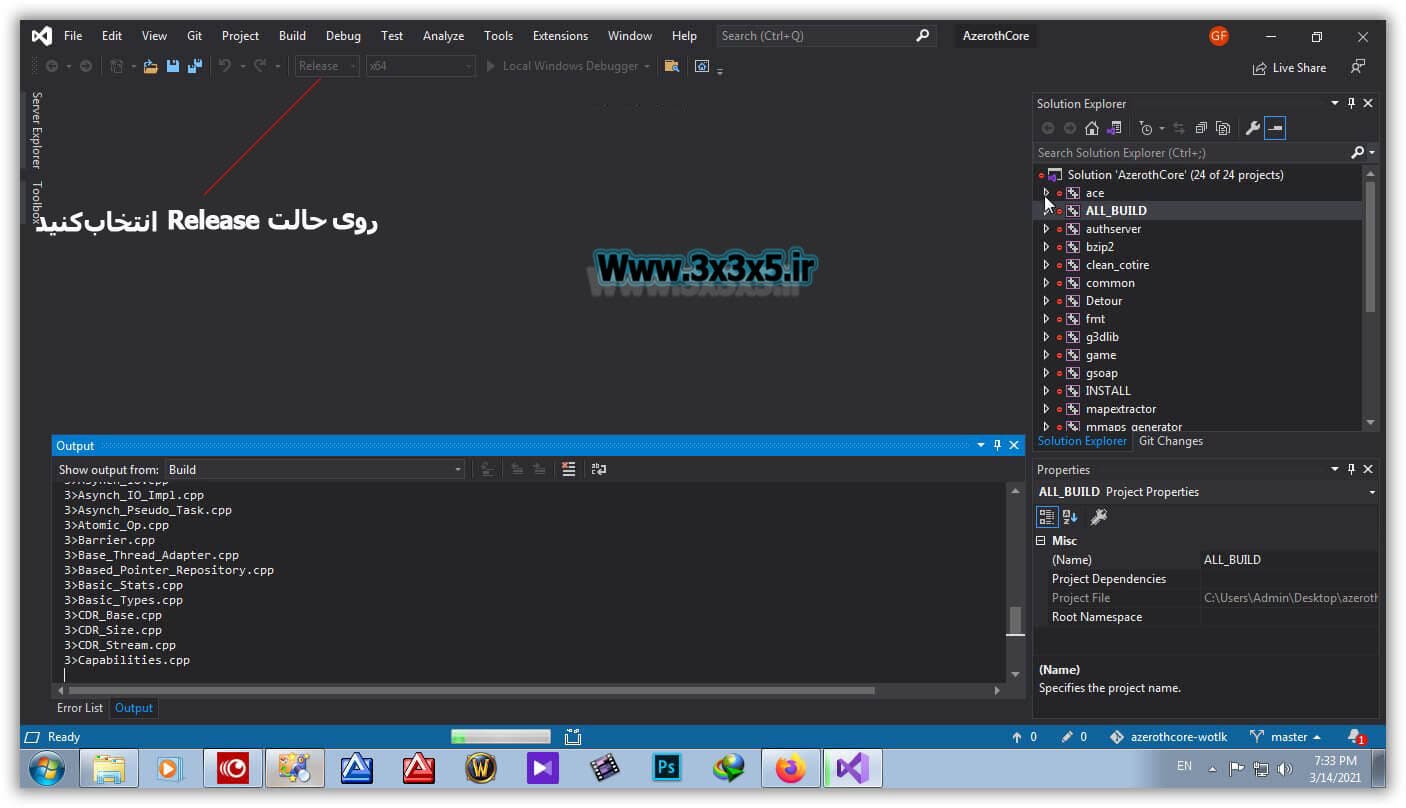Screen dimensions: 1406x808
Task: Select the Detour project
Action: tap(1103, 301)
